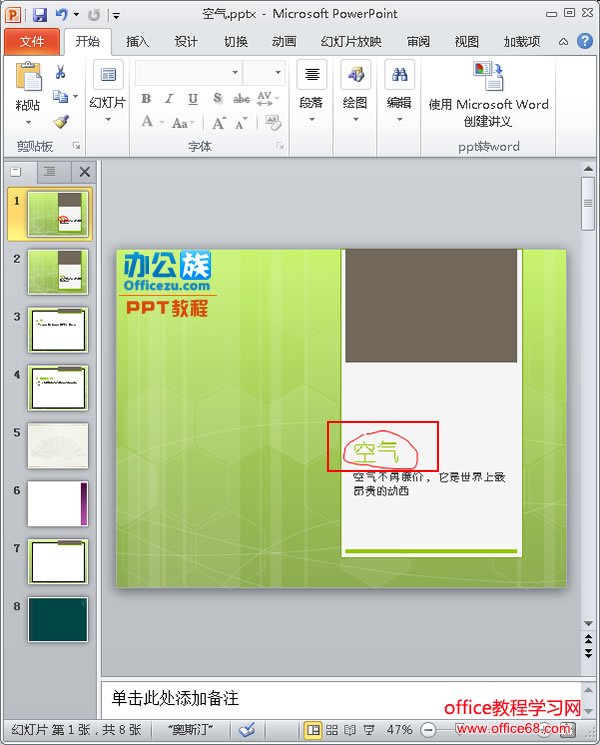Open PowerPoint Help question mark
The width and height of the screenshot is (600, 745).
[585, 41]
